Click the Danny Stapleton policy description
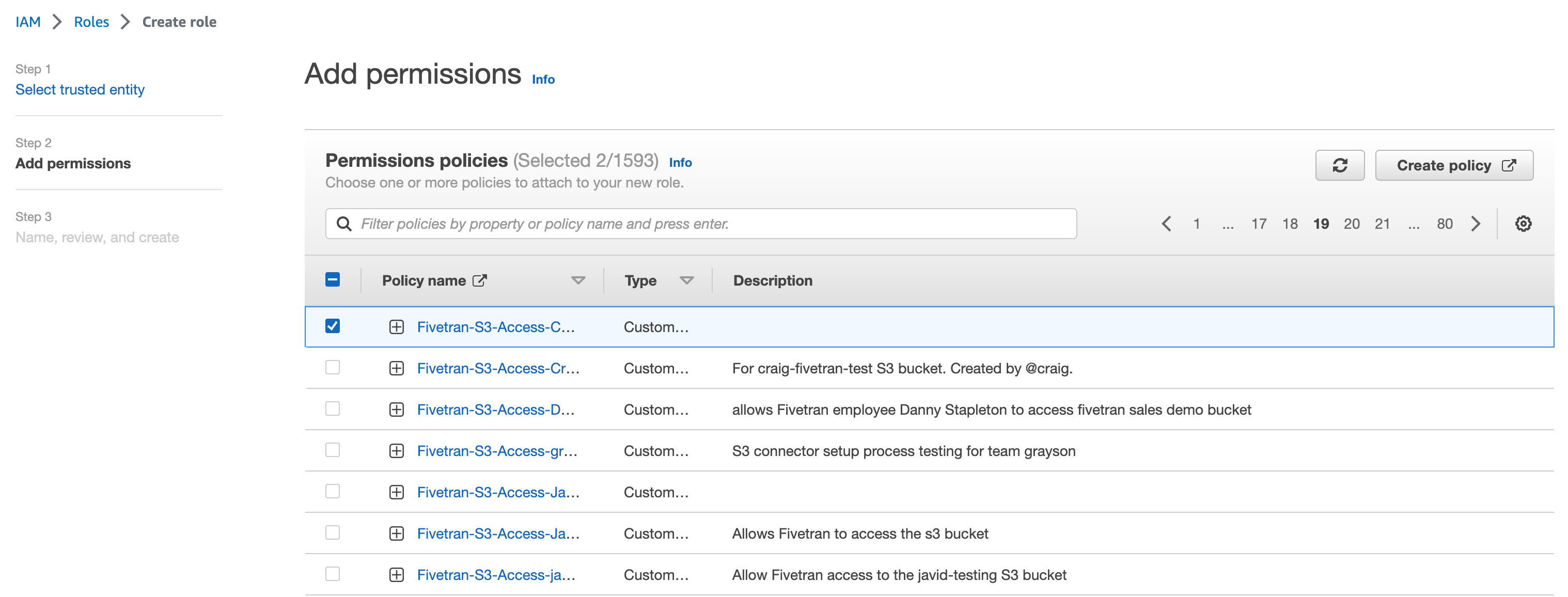This screenshot has height=597, width=1568. 992,410
